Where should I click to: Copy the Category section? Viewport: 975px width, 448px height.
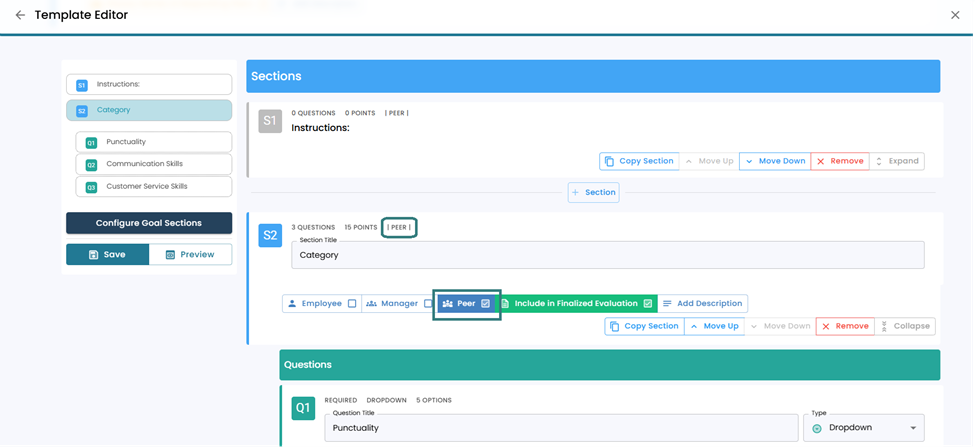pos(644,327)
